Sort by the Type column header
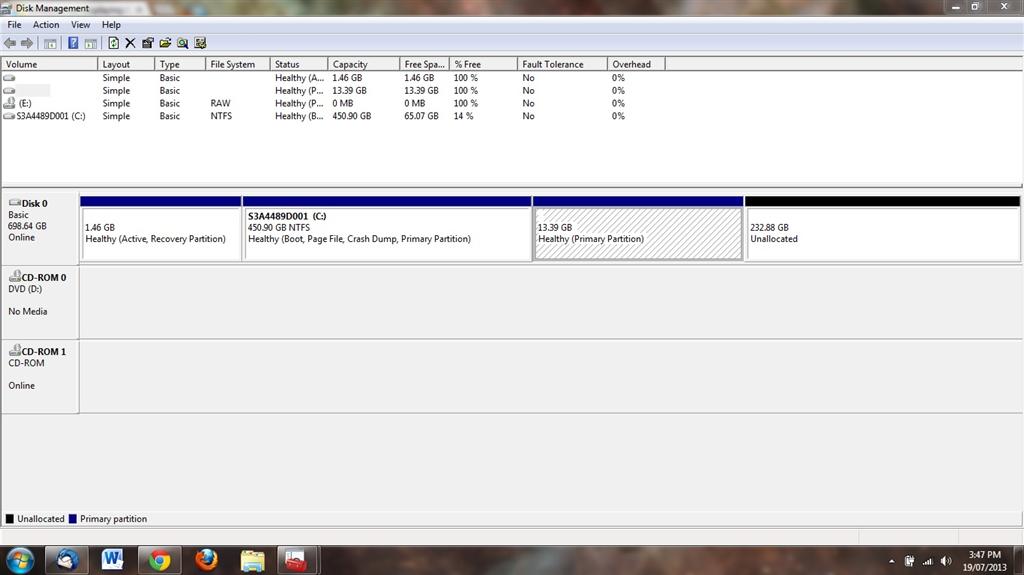The image size is (1024, 575). (x=180, y=64)
